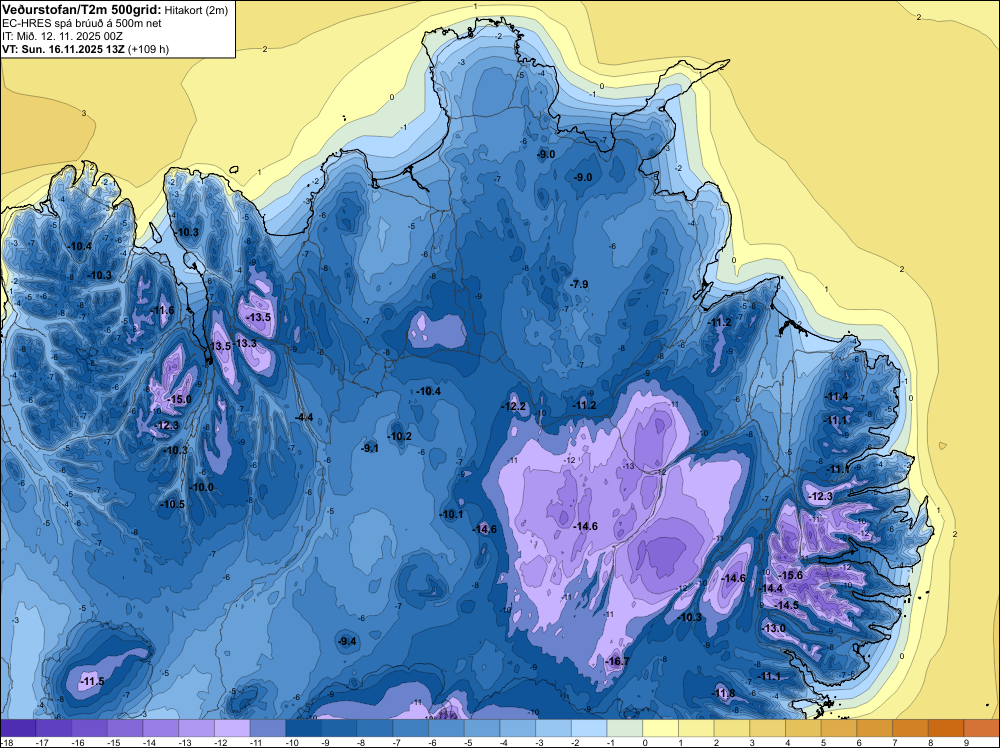Click the -9.4 temperature label

tap(347, 642)
